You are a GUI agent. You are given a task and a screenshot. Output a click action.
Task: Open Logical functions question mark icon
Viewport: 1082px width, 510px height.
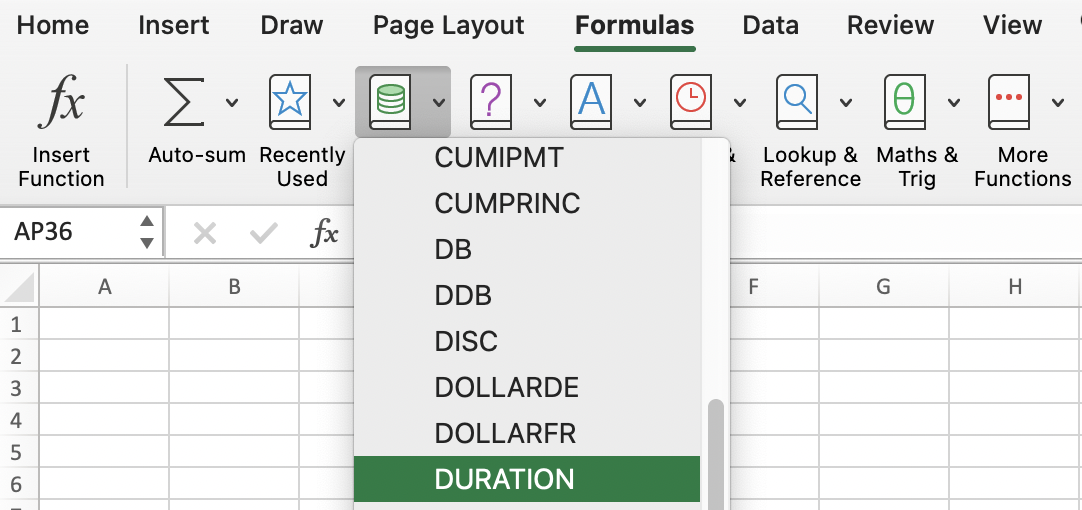pyautogui.click(x=491, y=102)
